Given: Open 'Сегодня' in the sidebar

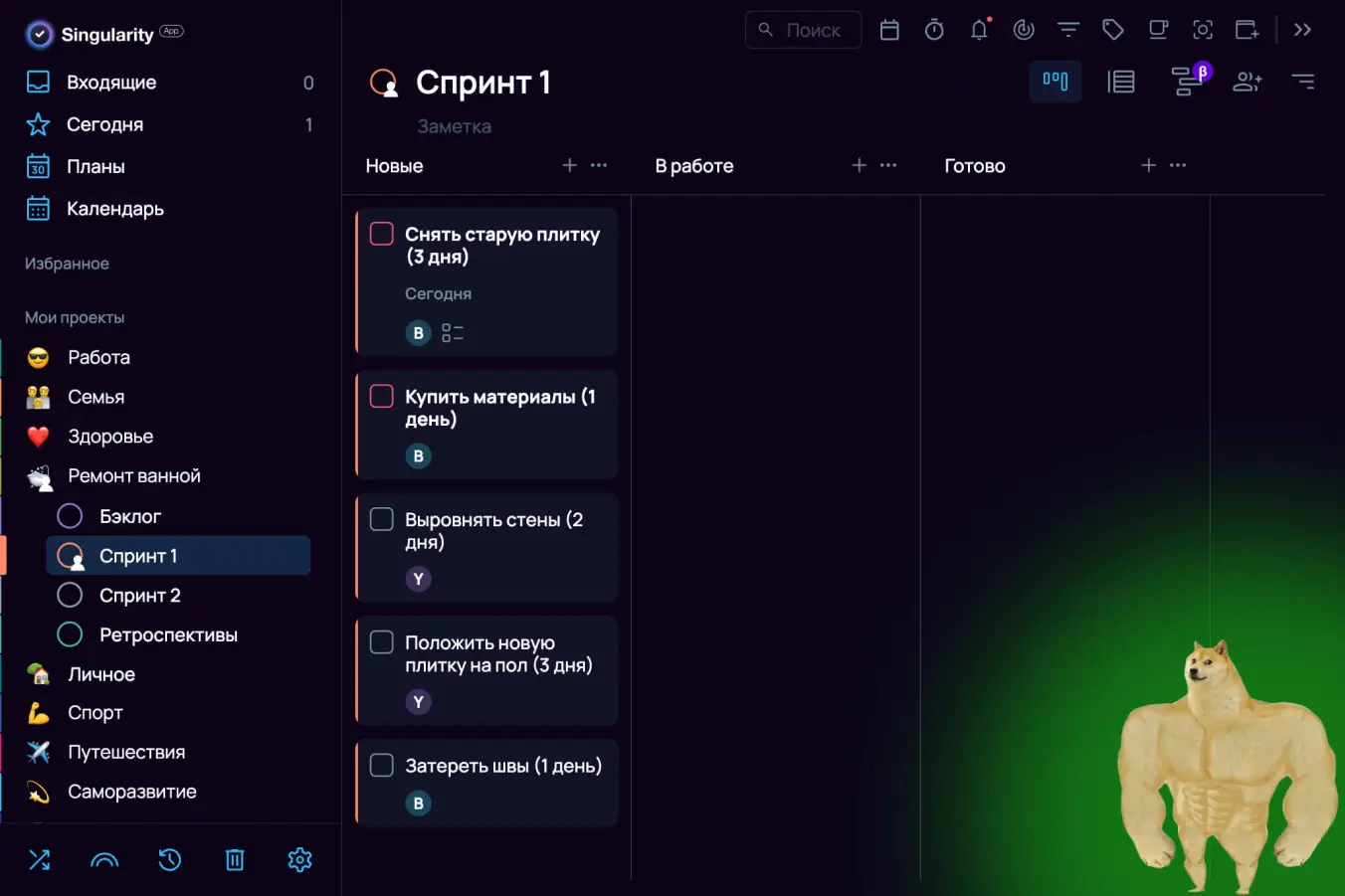Looking at the screenshot, I should (x=104, y=124).
